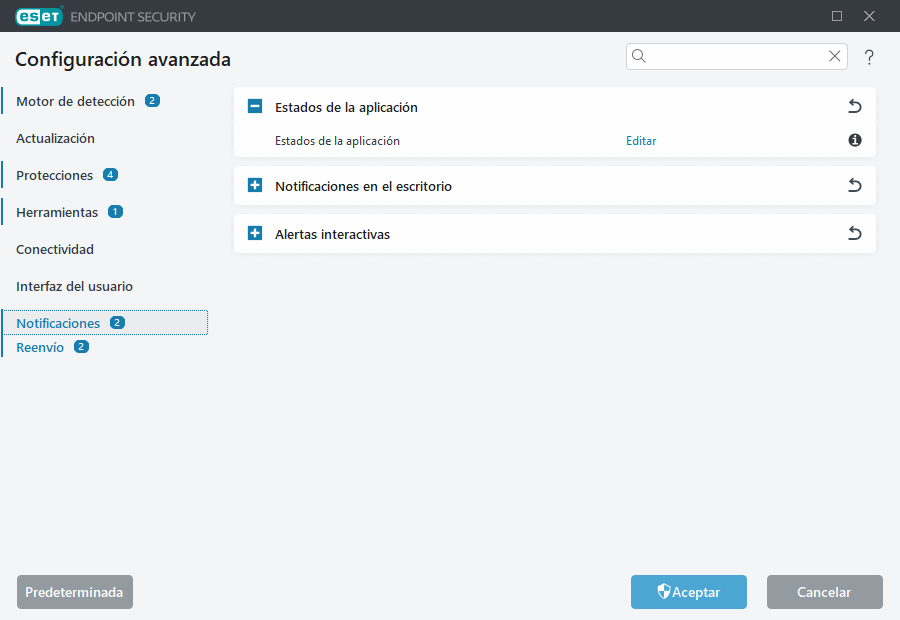Click the search magnifier icon
Screen dimensions: 900x620
tap(639, 56)
